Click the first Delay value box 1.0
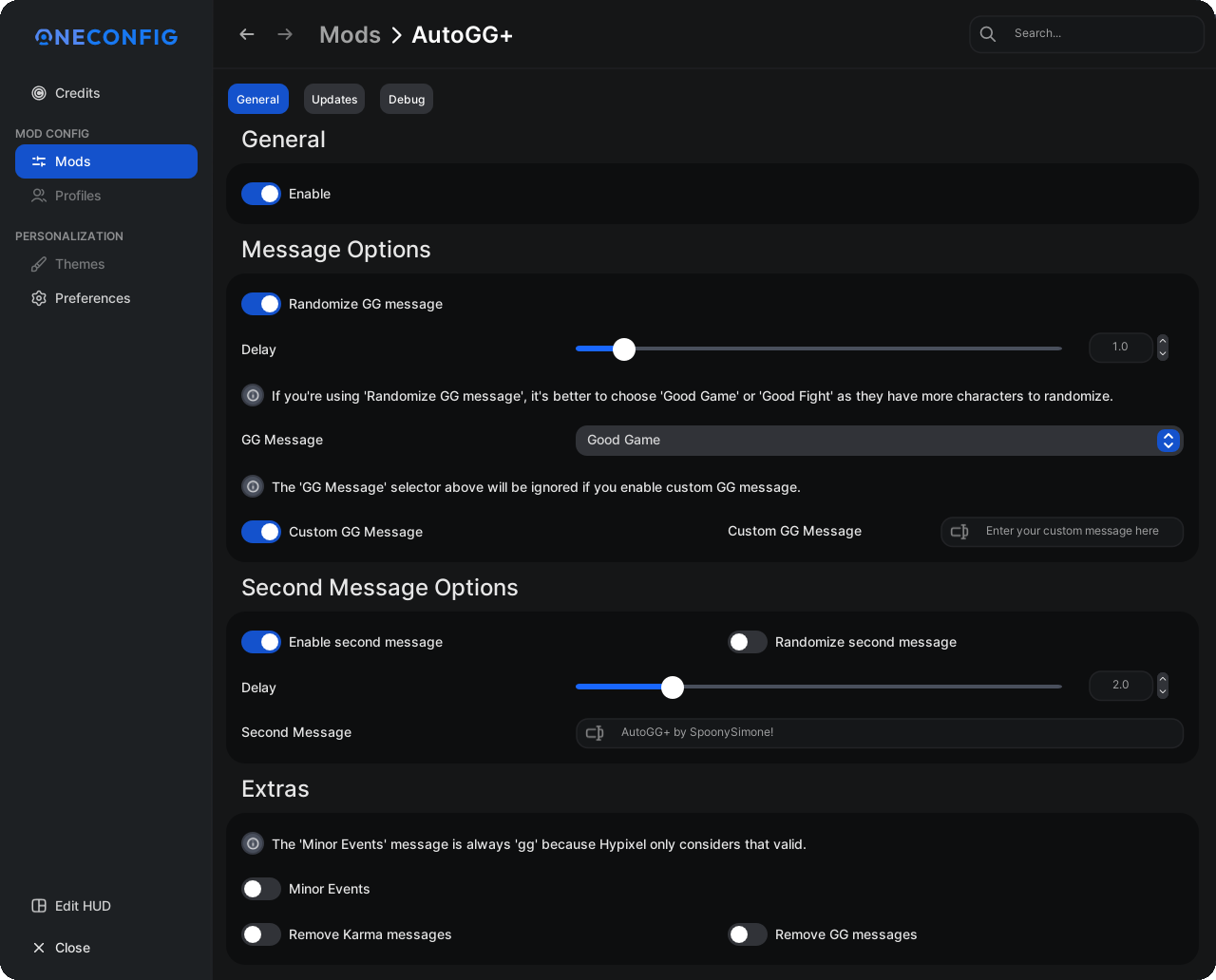The image size is (1216, 980). 1121,348
